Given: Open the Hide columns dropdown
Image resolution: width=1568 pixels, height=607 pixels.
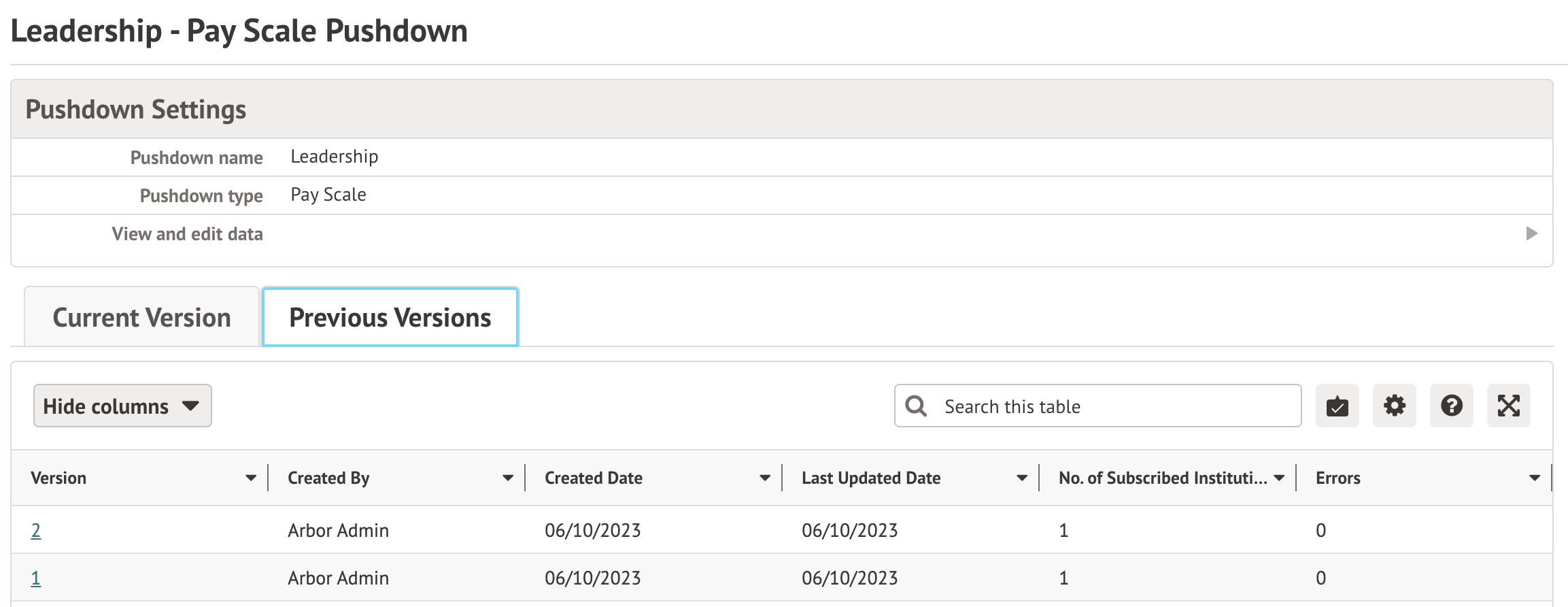Looking at the screenshot, I should click(122, 406).
